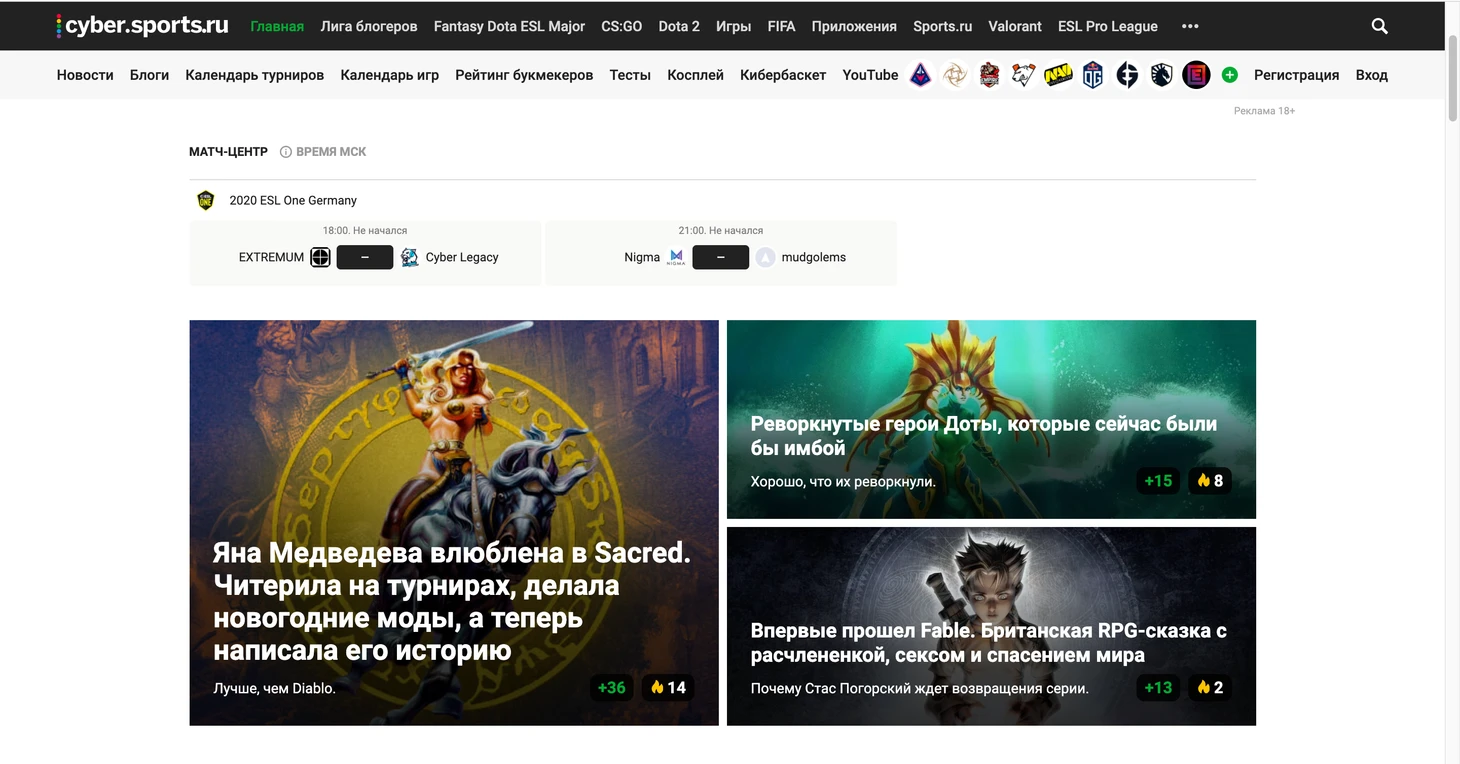Open EXTREMUM vs Cyber Legacy match score
The height and width of the screenshot is (764, 1460).
pos(364,257)
